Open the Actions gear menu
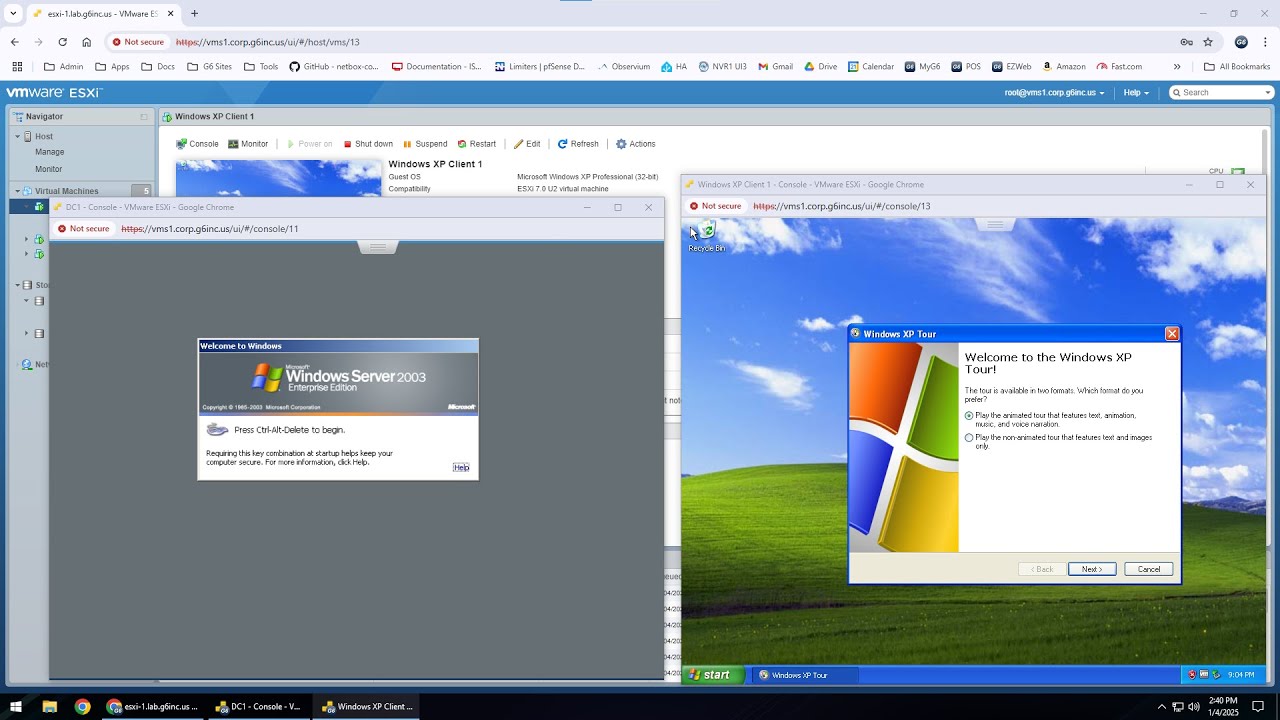The image size is (1280, 720). 636,144
